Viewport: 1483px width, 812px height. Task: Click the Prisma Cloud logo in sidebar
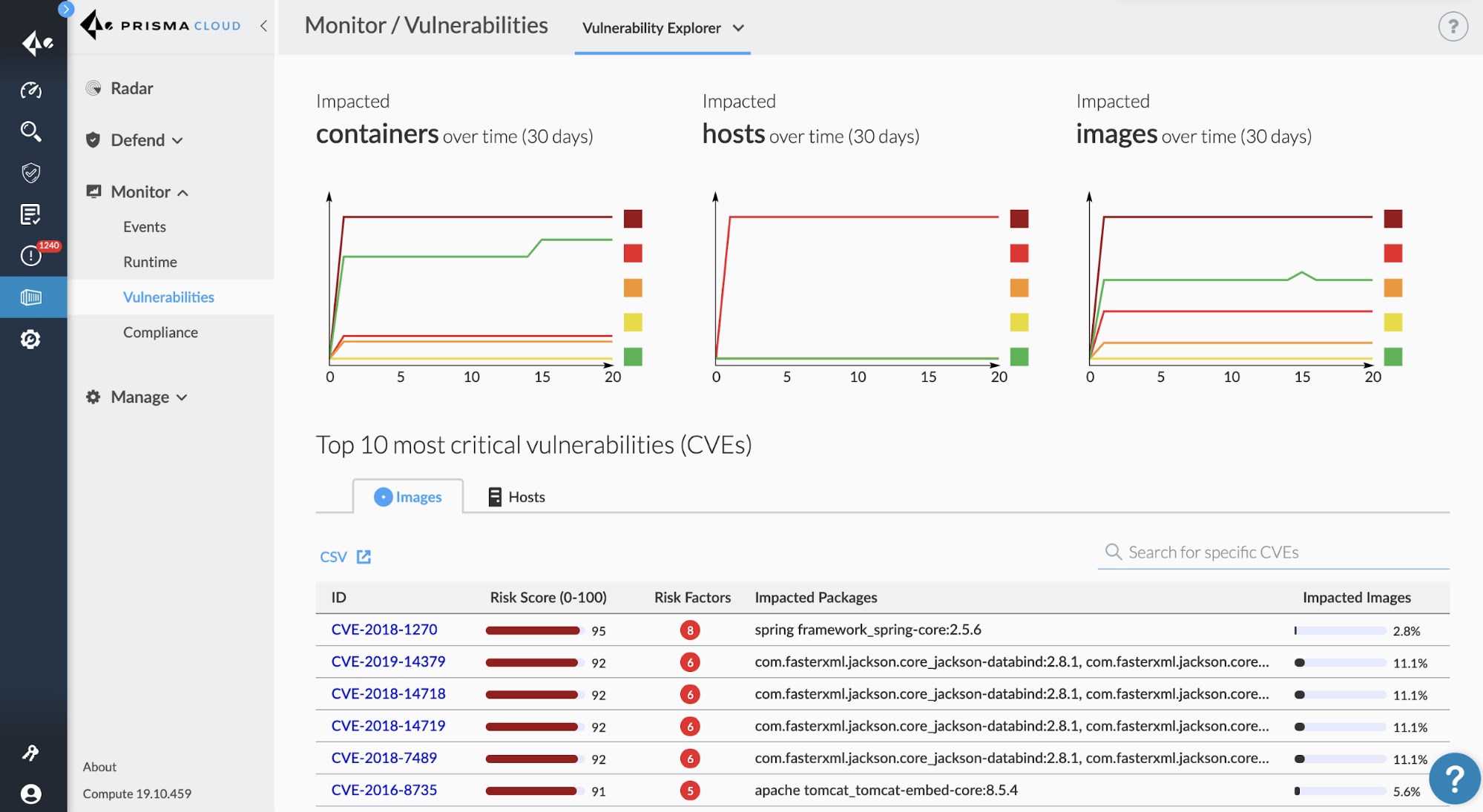coord(161,25)
